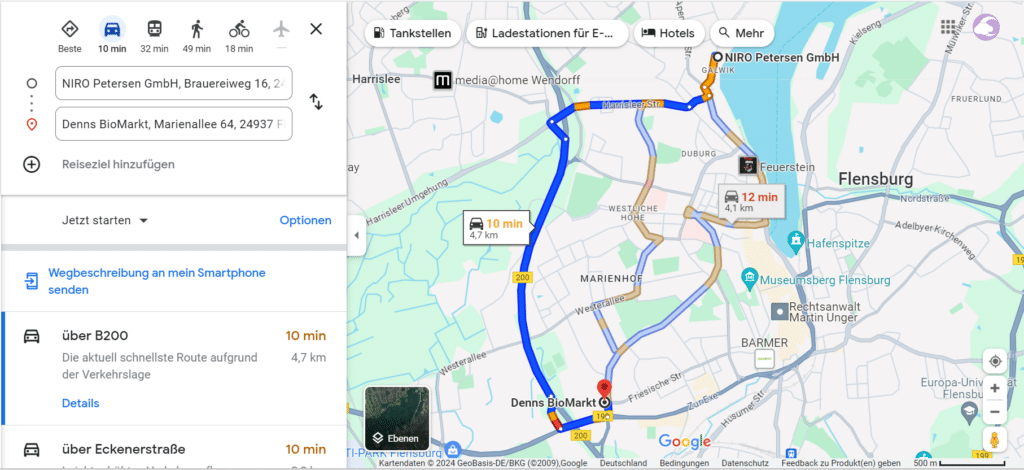Swap start and destination with reverse arrows
The height and width of the screenshot is (470, 1024).
[x=316, y=102]
